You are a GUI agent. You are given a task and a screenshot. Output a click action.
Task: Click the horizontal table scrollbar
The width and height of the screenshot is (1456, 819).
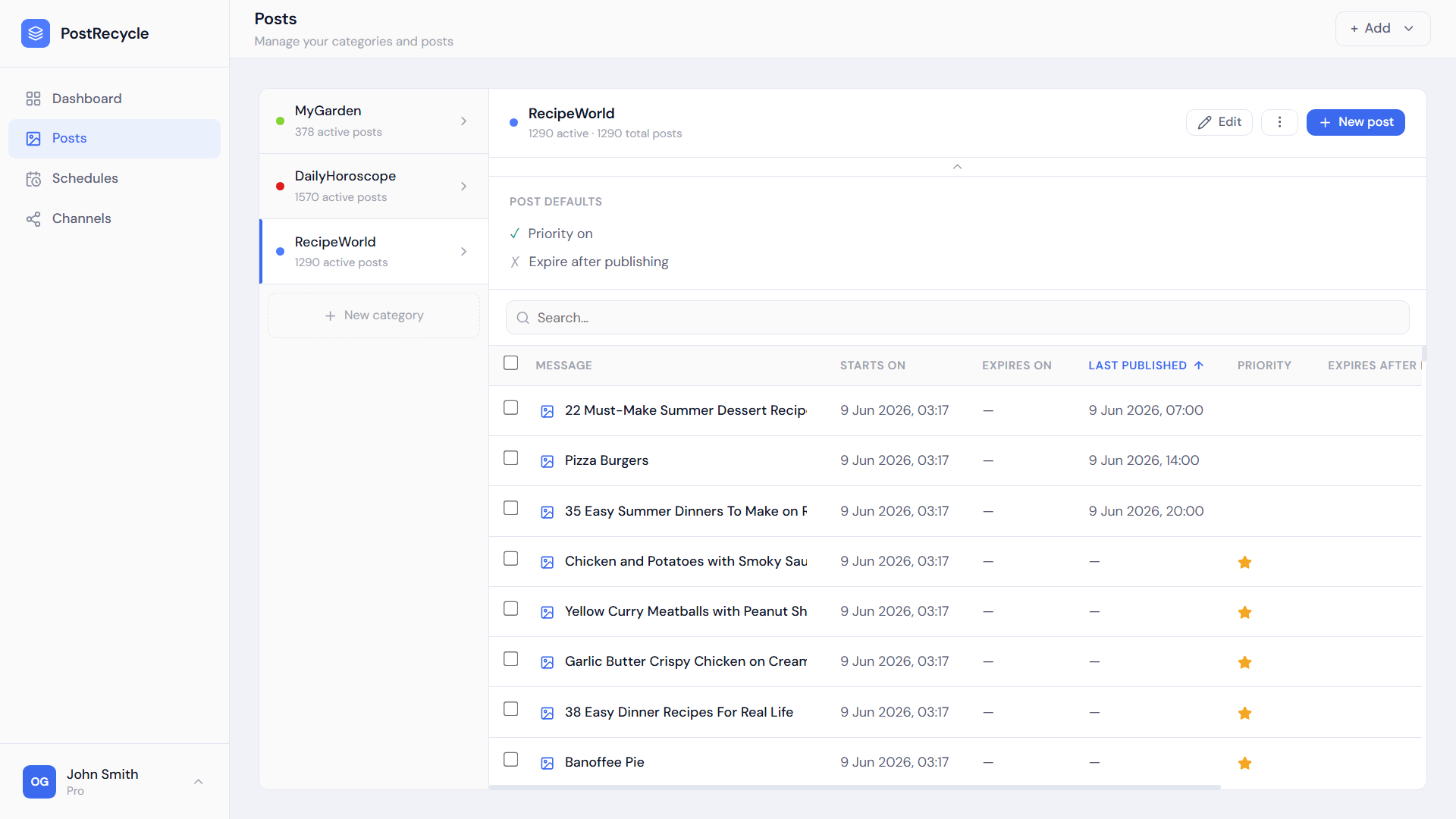pyautogui.click(x=855, y=787)
